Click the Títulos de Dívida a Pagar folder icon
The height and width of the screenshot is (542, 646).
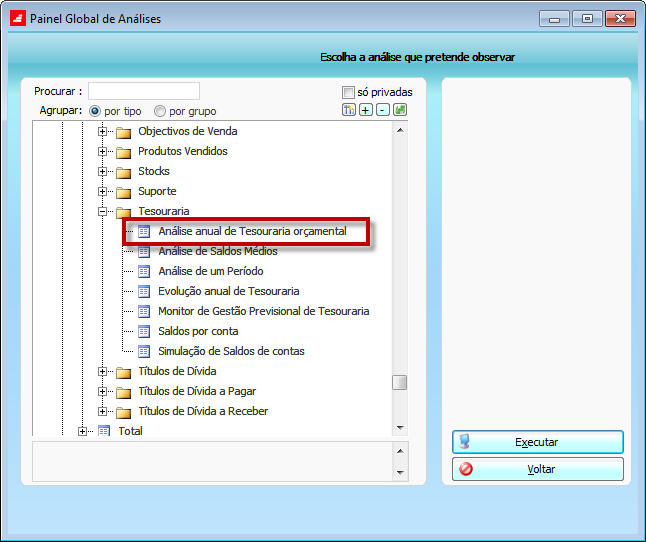click(x=123, y=392)
